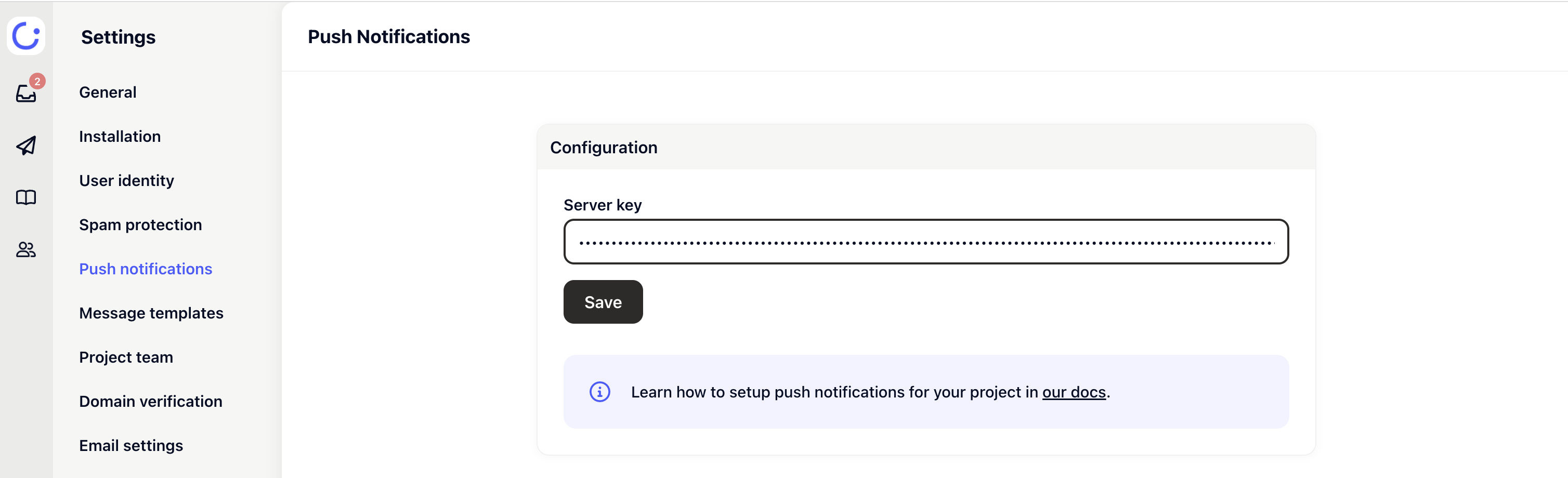Select the Push notifications section
Image resolution: width=1568 pixels, height=478 pixels.
tap(146, 268)
